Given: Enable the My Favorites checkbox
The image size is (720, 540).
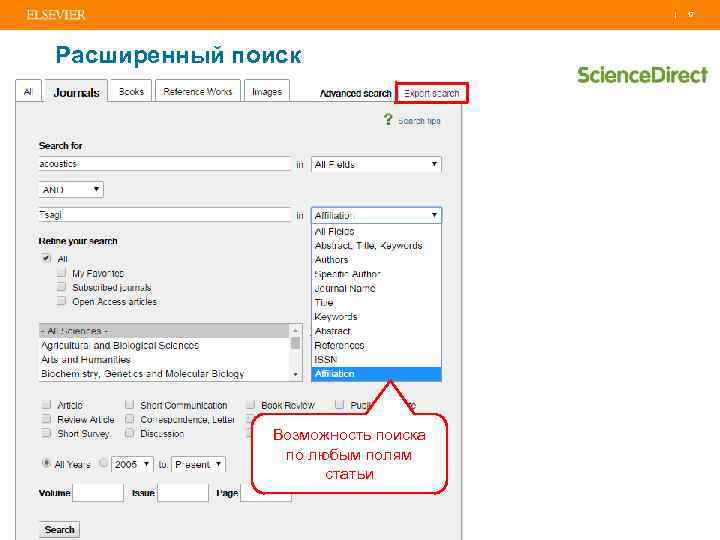Looking at the screenshot, I should 61,273.
